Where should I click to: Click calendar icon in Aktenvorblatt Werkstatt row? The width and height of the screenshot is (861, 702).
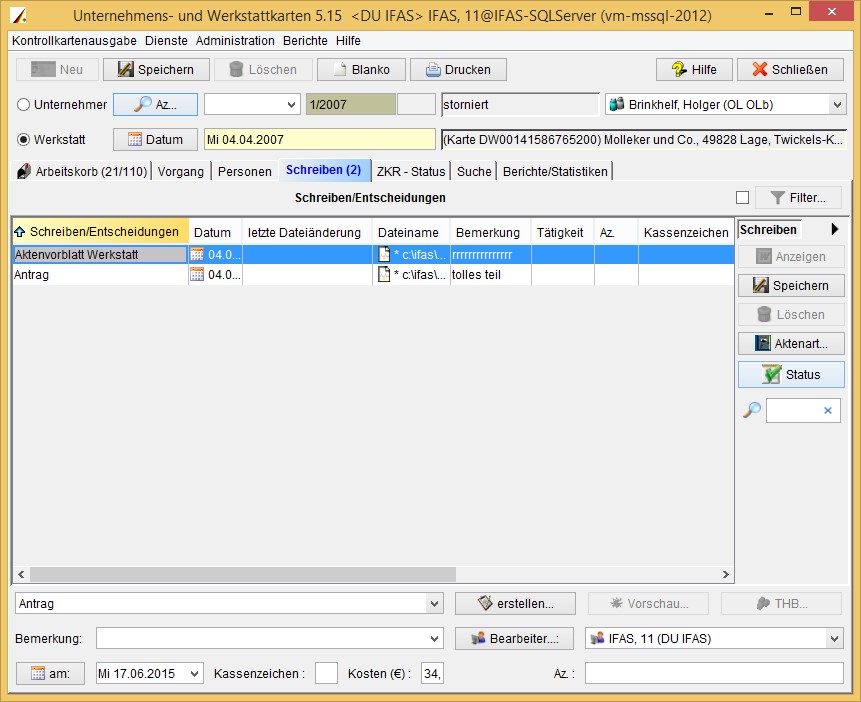pyautogui.click(x=197, y=254)
